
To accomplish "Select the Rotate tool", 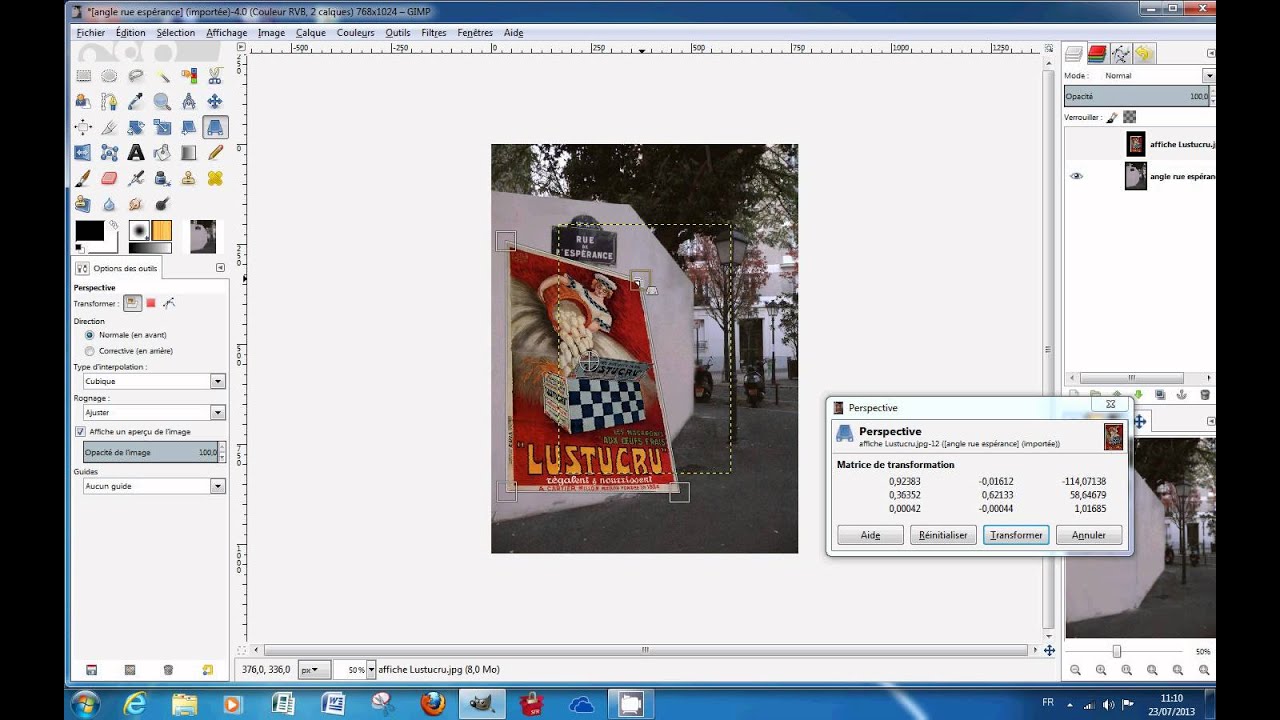I will pos(135,127).
